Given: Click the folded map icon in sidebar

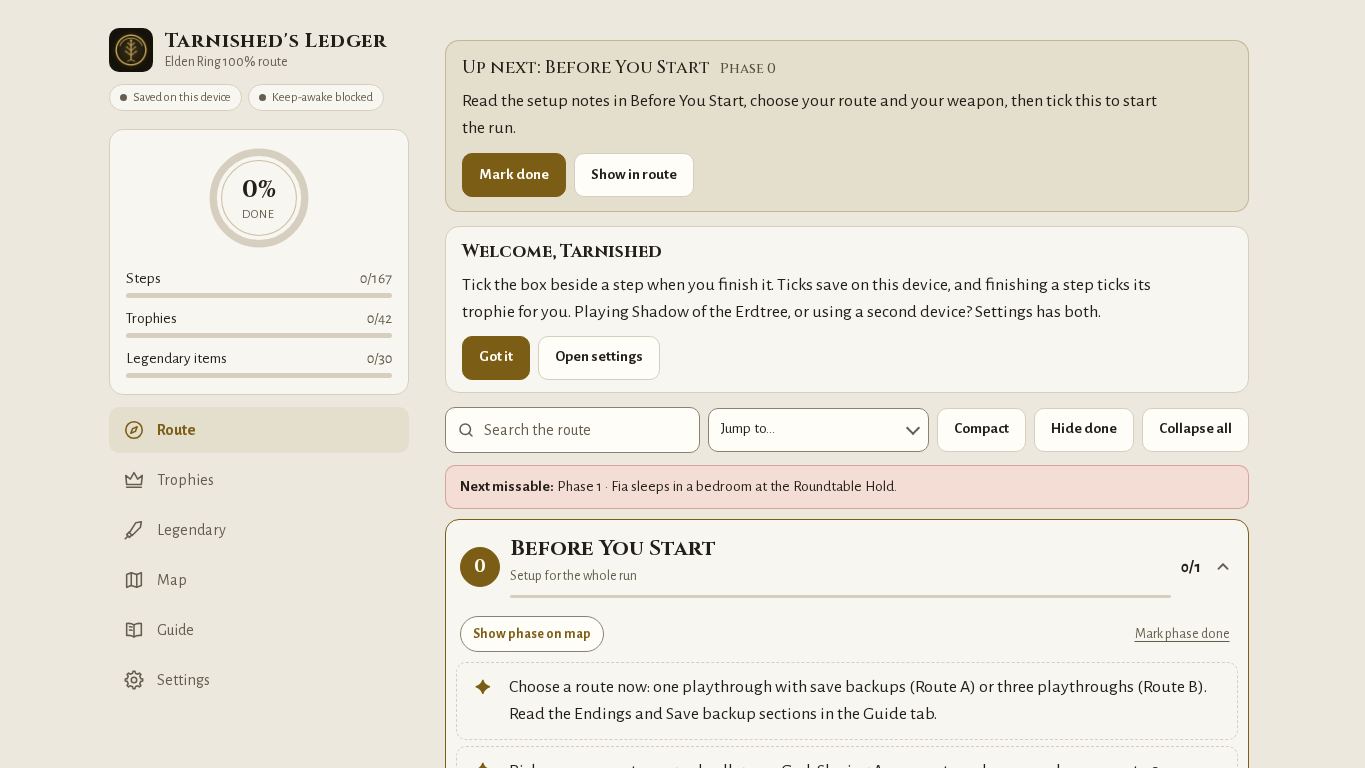Looking at the screenshot, I should click(x=134, y=580).
